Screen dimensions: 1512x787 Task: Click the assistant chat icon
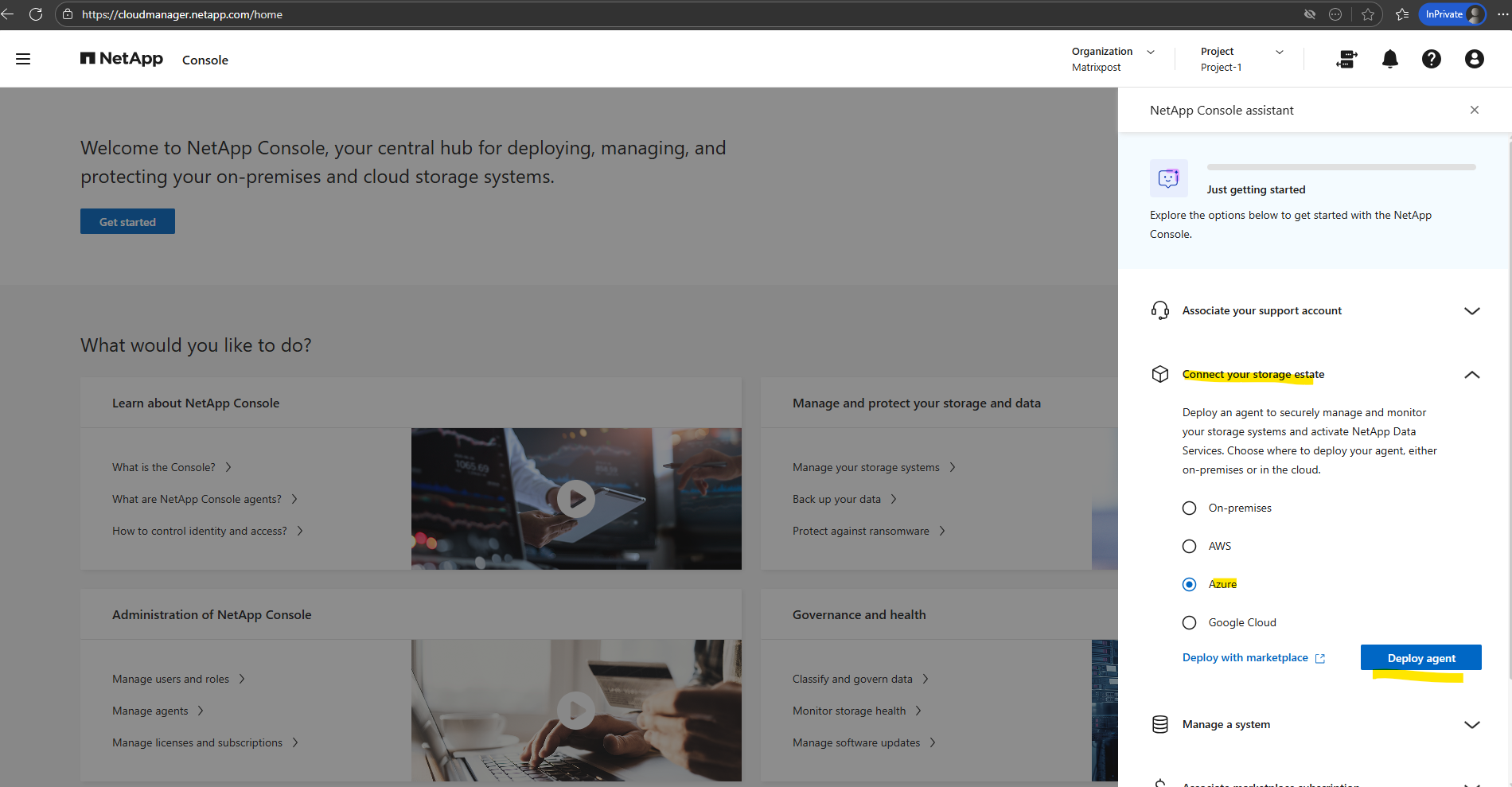pos(1169,178)
